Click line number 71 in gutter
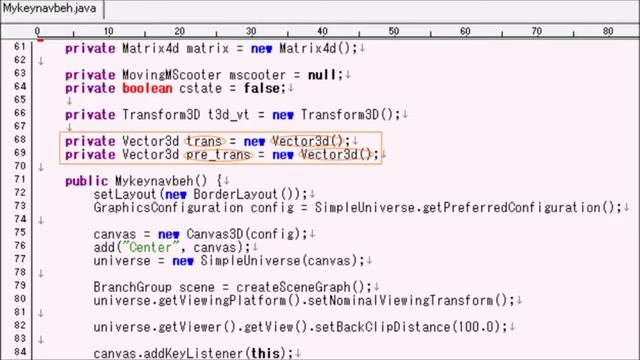Image resolution: width=640 pixels, height=360 pixels. (x=20, y=179)
